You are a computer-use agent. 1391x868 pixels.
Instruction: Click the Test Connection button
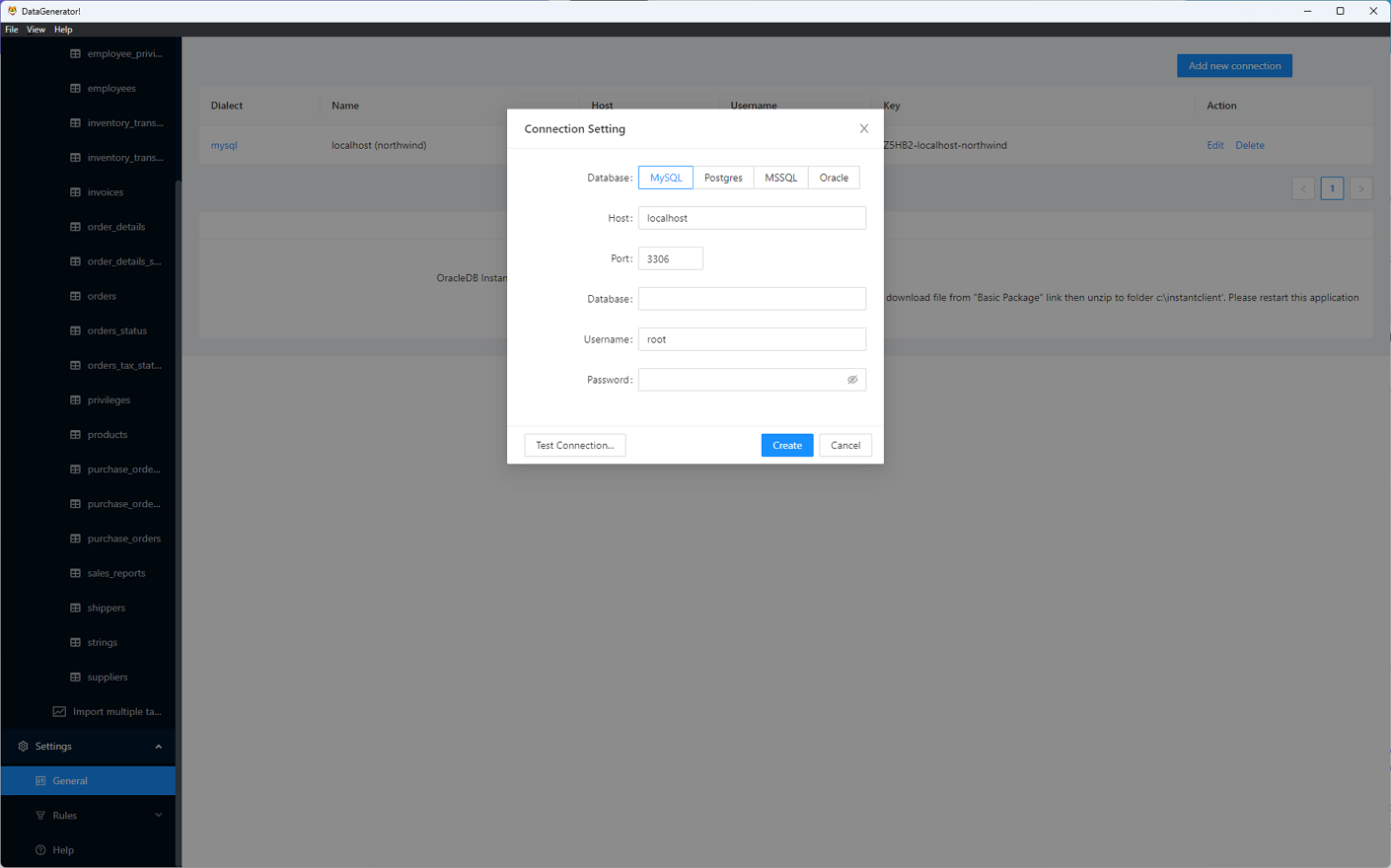[575, 446]
